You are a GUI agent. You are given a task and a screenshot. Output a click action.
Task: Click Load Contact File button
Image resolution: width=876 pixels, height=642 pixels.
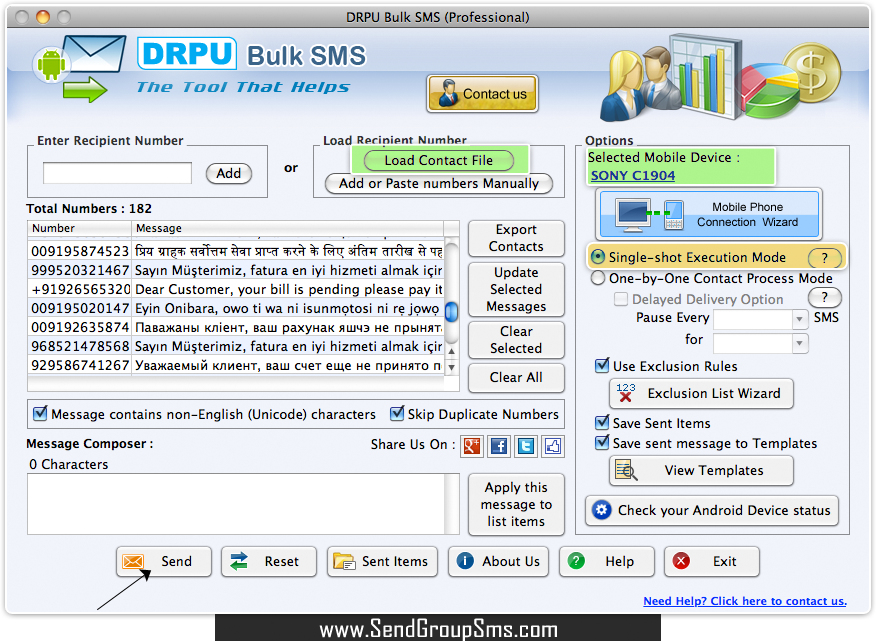[x=439, y=160]
